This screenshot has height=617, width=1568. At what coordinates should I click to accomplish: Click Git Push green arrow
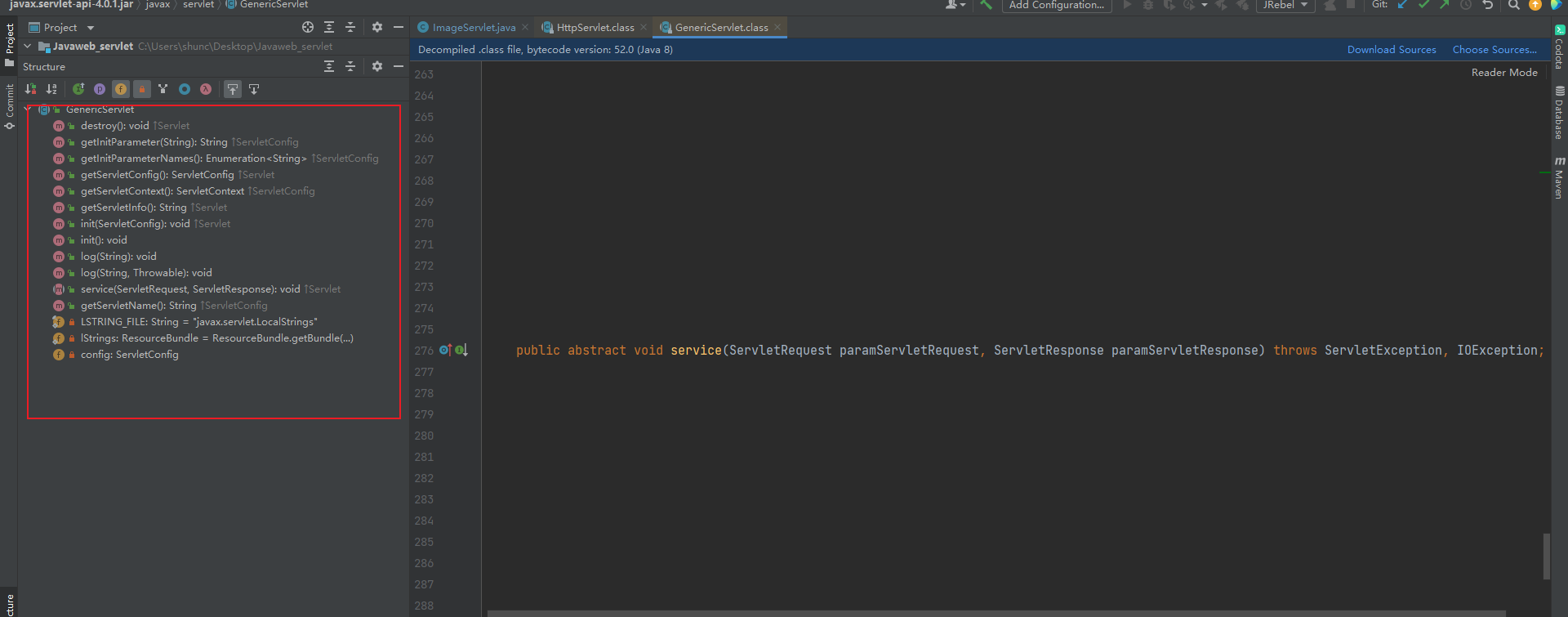pyautogui.click(x=1445, y=5)
